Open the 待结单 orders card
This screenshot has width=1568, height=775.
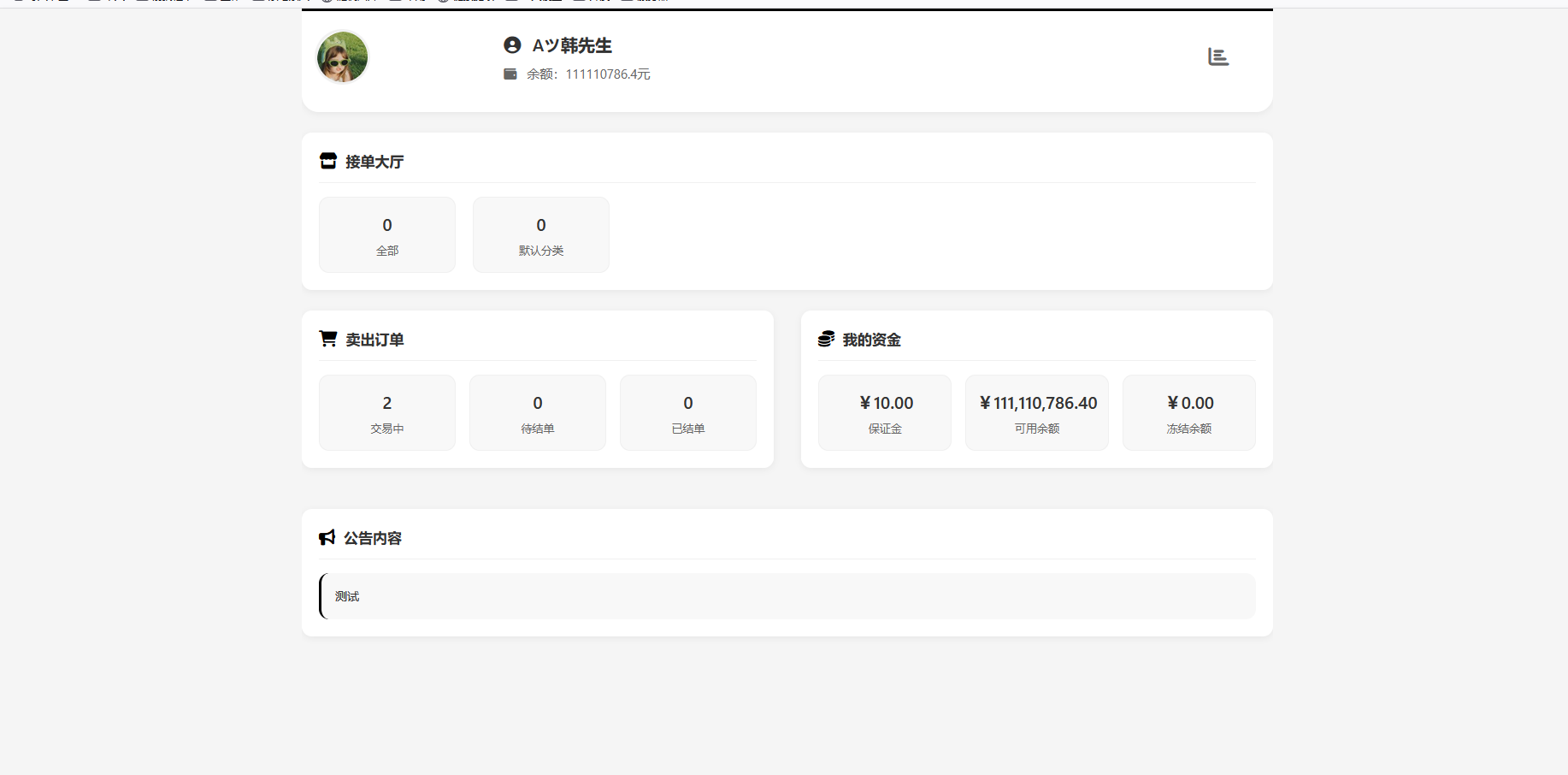point(538,413)
